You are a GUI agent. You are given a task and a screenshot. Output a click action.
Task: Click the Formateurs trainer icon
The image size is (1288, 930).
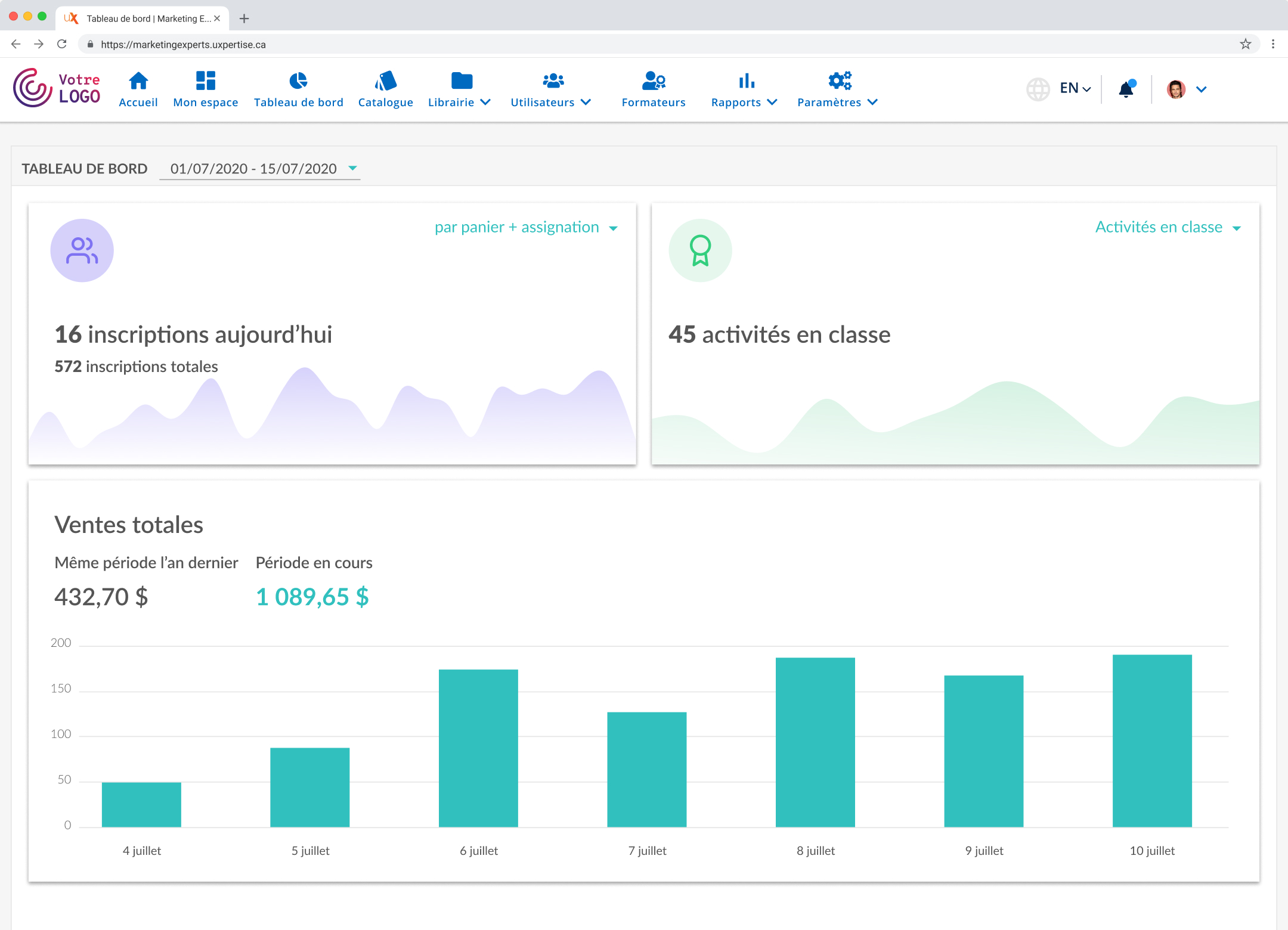[x=654, y=80]
